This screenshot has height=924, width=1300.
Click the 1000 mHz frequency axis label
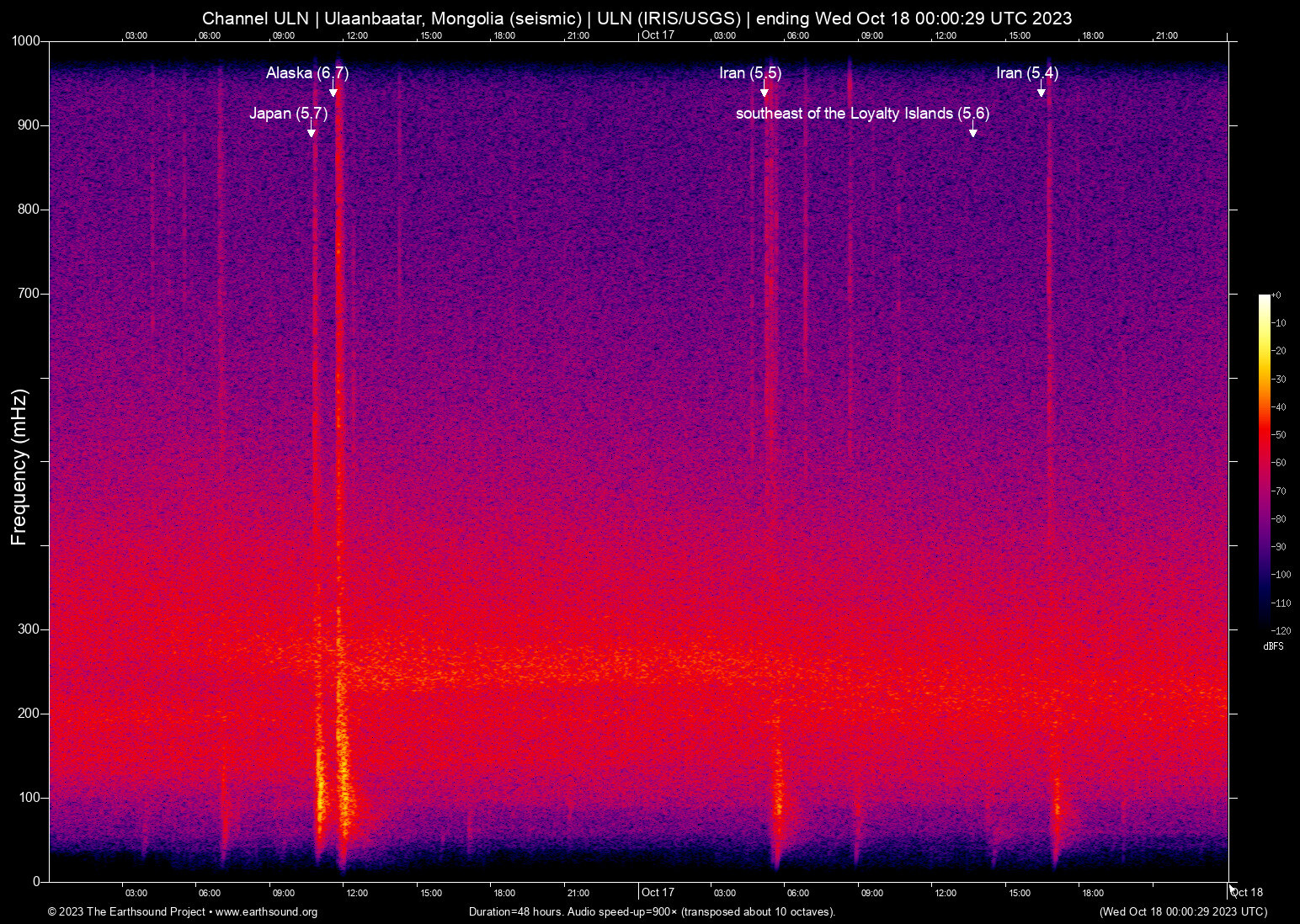coord(26,41)
